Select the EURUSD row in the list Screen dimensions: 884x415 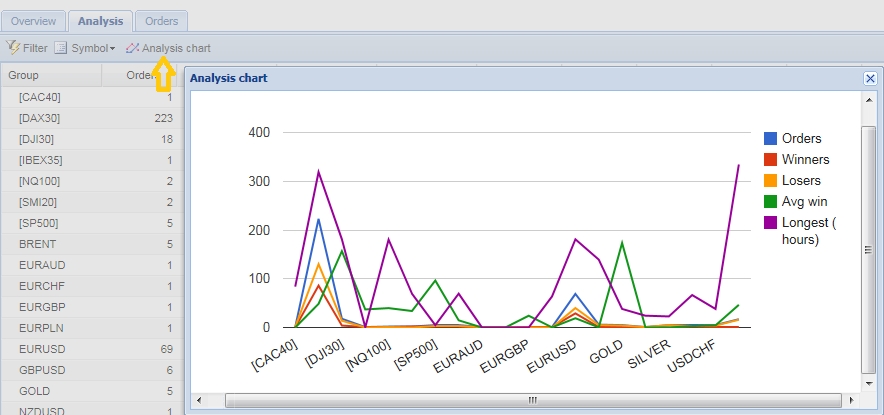90,349
